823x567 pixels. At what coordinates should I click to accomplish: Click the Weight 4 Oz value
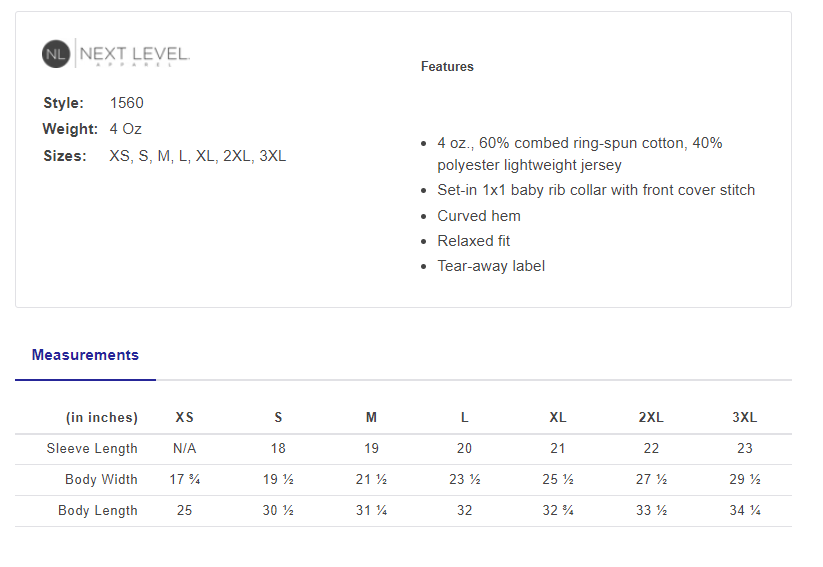127,129
